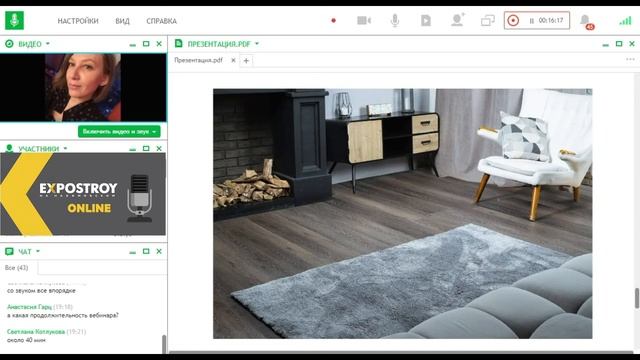This screenshot has width=640, height=360.
Task: Click the invite participant icon
Action: pyautogui.click(x=458, y=20)
